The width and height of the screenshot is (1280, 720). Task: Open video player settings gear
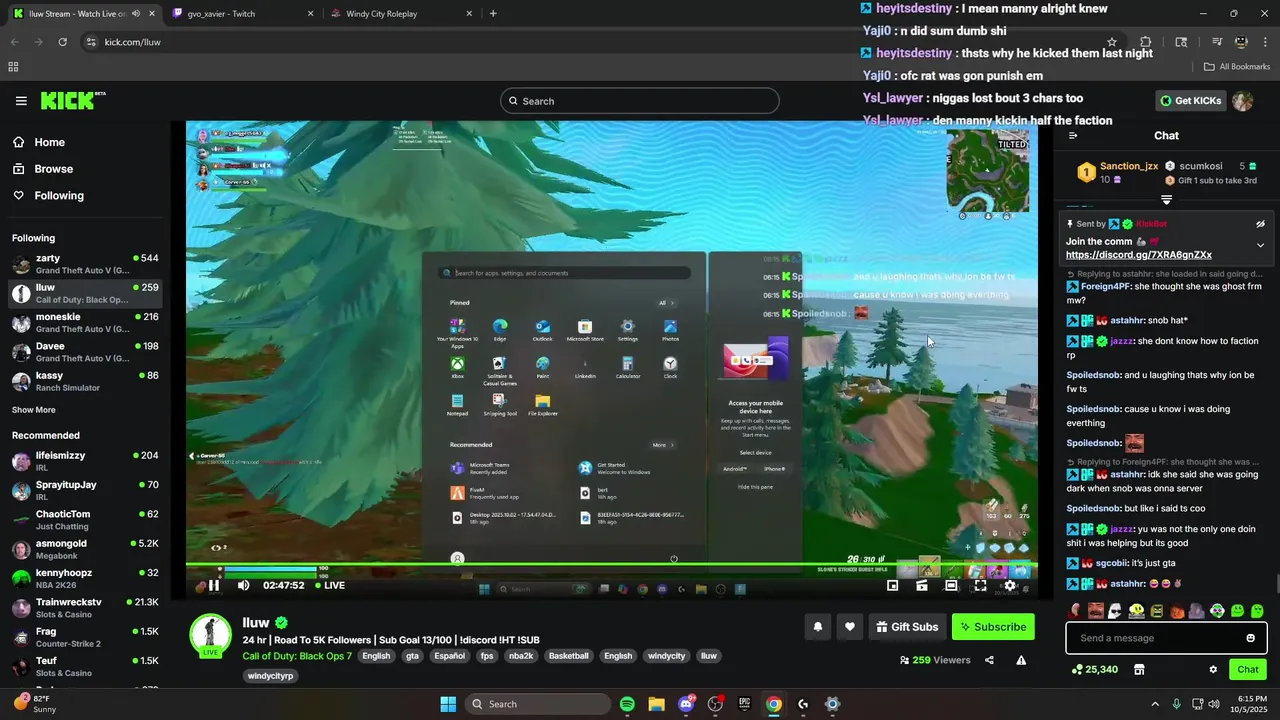(x=1010, y=586)
